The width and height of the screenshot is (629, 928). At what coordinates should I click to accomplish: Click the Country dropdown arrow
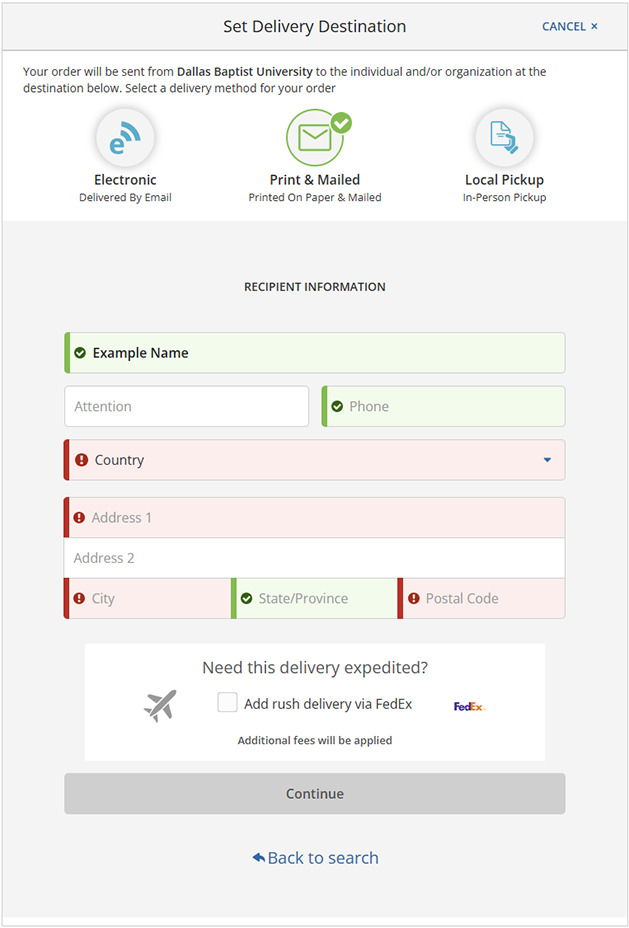point(547,460)
